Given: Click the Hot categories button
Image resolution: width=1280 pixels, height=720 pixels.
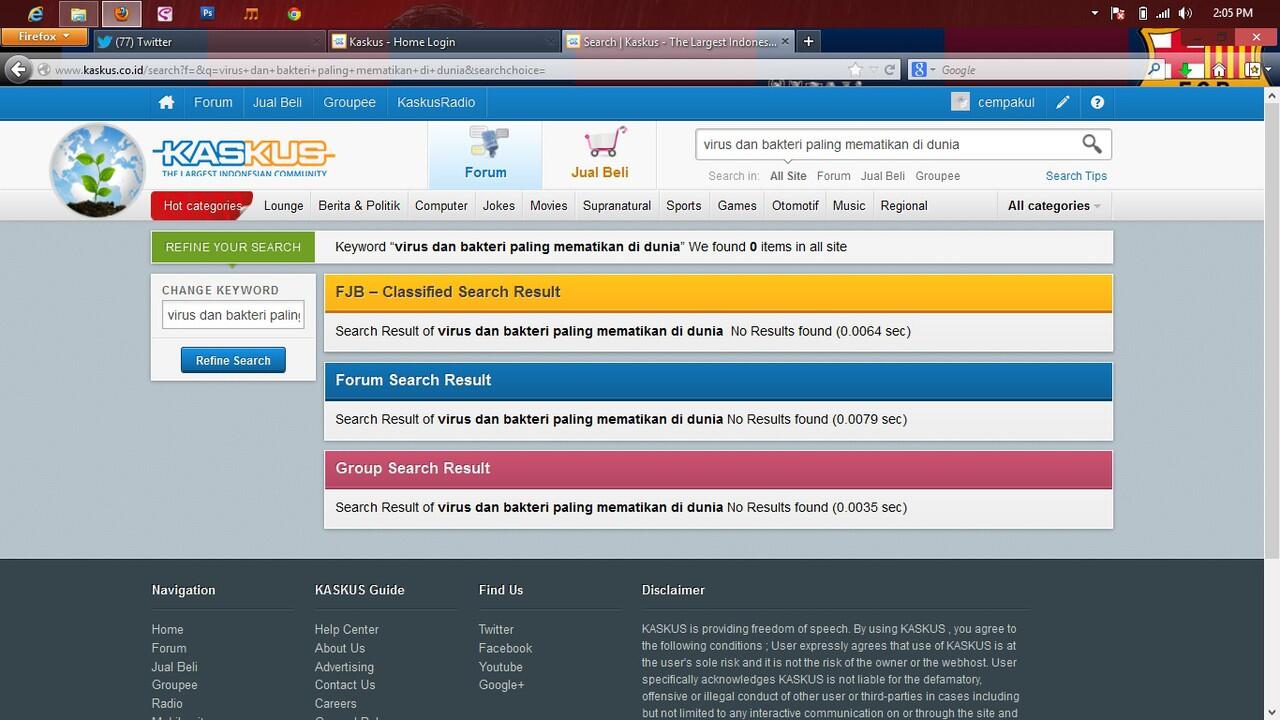Looking at the screenshot, I should tap(202, 206).
